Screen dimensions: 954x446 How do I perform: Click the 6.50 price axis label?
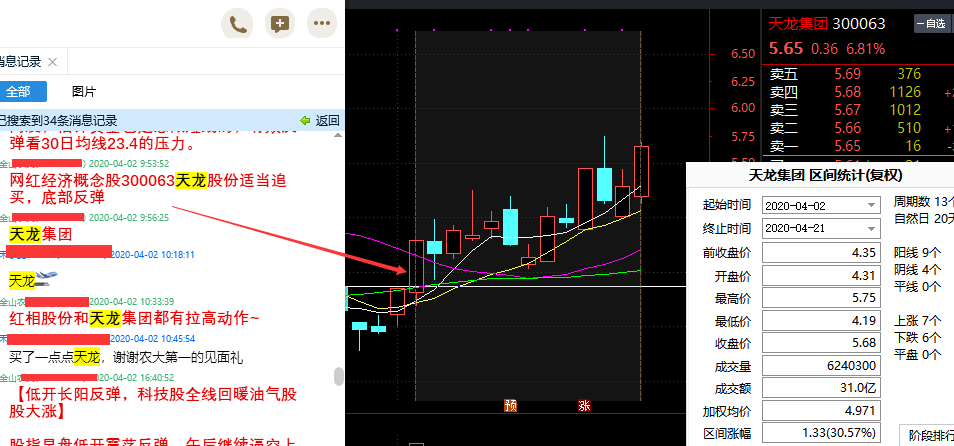742,54
